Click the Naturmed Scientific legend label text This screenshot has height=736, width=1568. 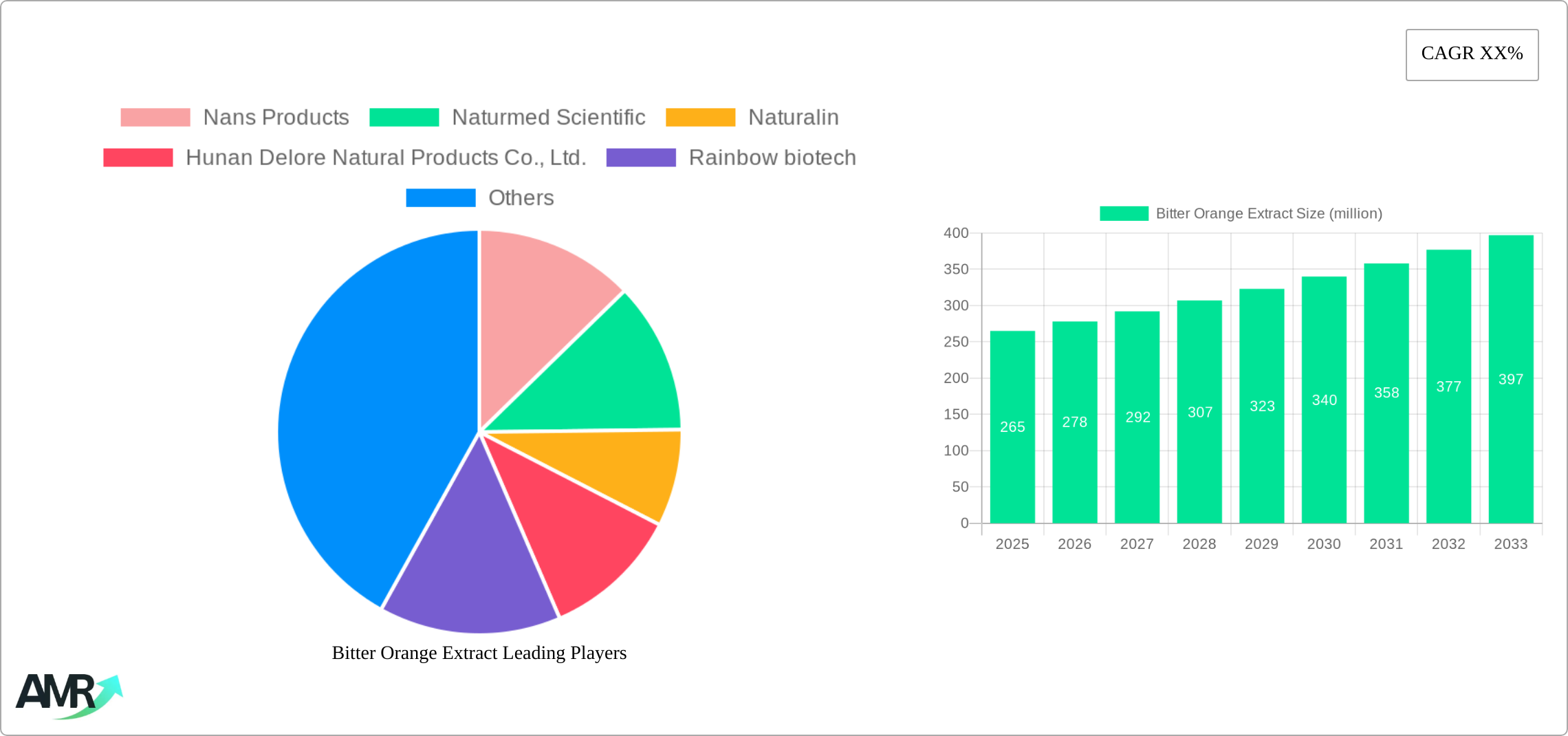pyautogui.click(x=548, y=117)
